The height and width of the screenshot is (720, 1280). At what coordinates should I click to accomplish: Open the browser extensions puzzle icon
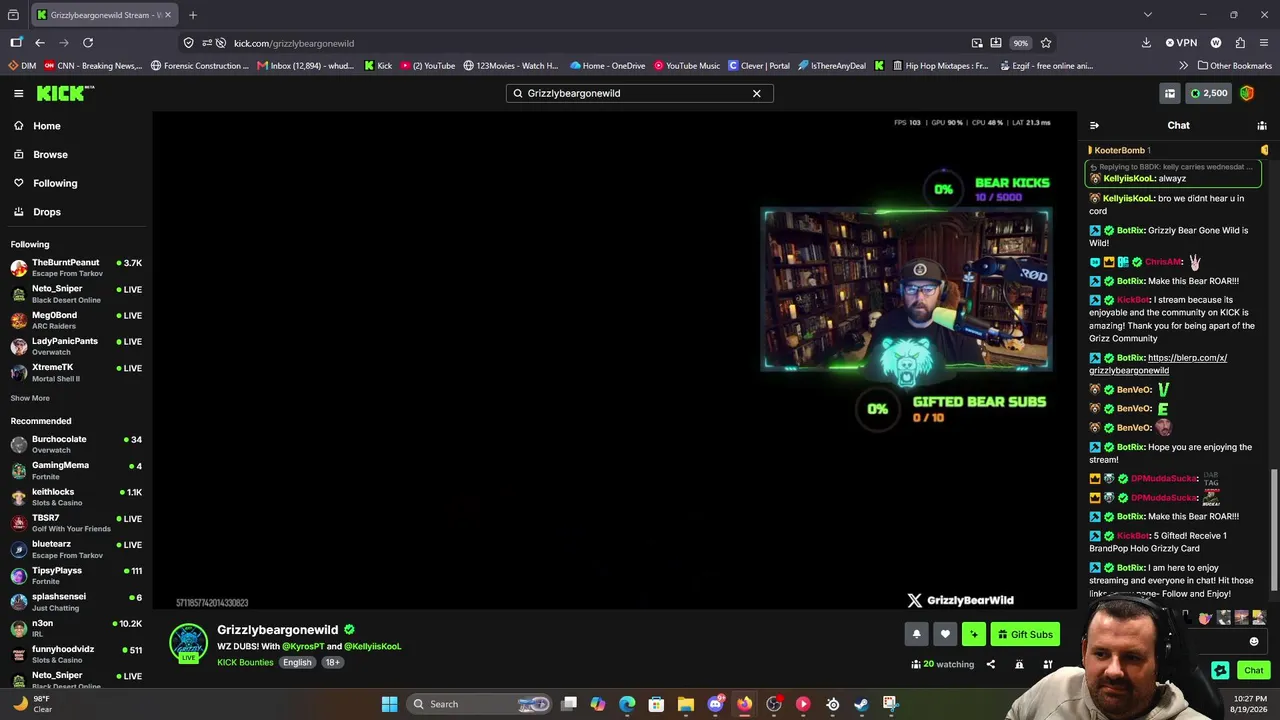(x=1240, y=43)
